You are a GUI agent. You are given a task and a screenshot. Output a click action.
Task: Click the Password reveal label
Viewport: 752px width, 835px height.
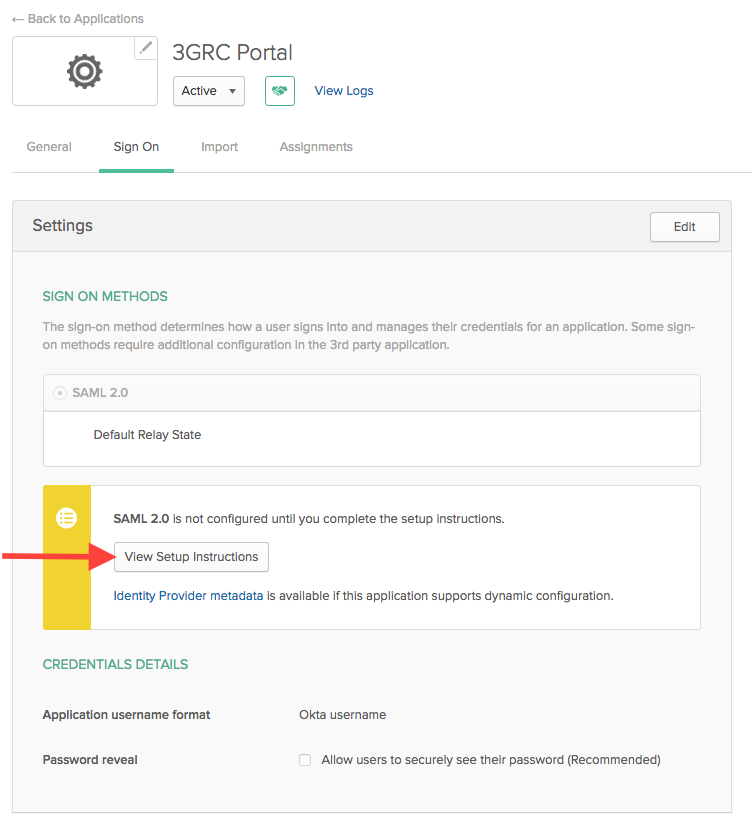pos(90,760)
